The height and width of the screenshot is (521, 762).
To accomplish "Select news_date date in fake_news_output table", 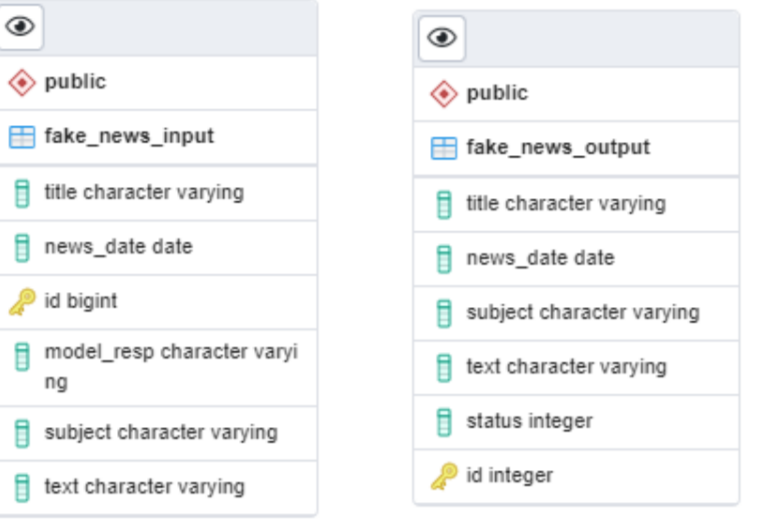I will [x=540, y=258].
